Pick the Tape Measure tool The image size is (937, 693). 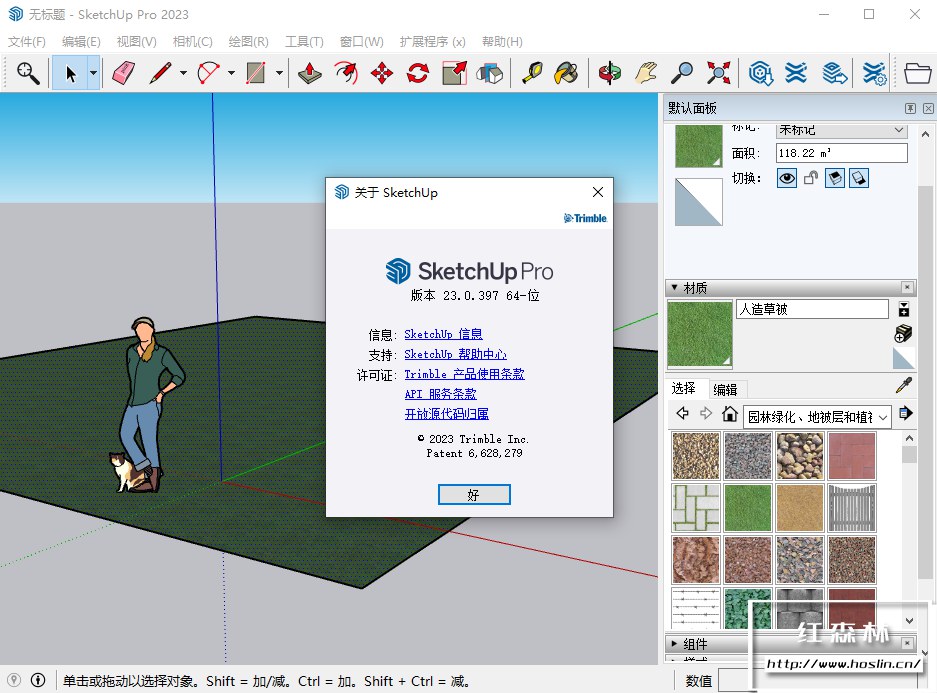531,73
